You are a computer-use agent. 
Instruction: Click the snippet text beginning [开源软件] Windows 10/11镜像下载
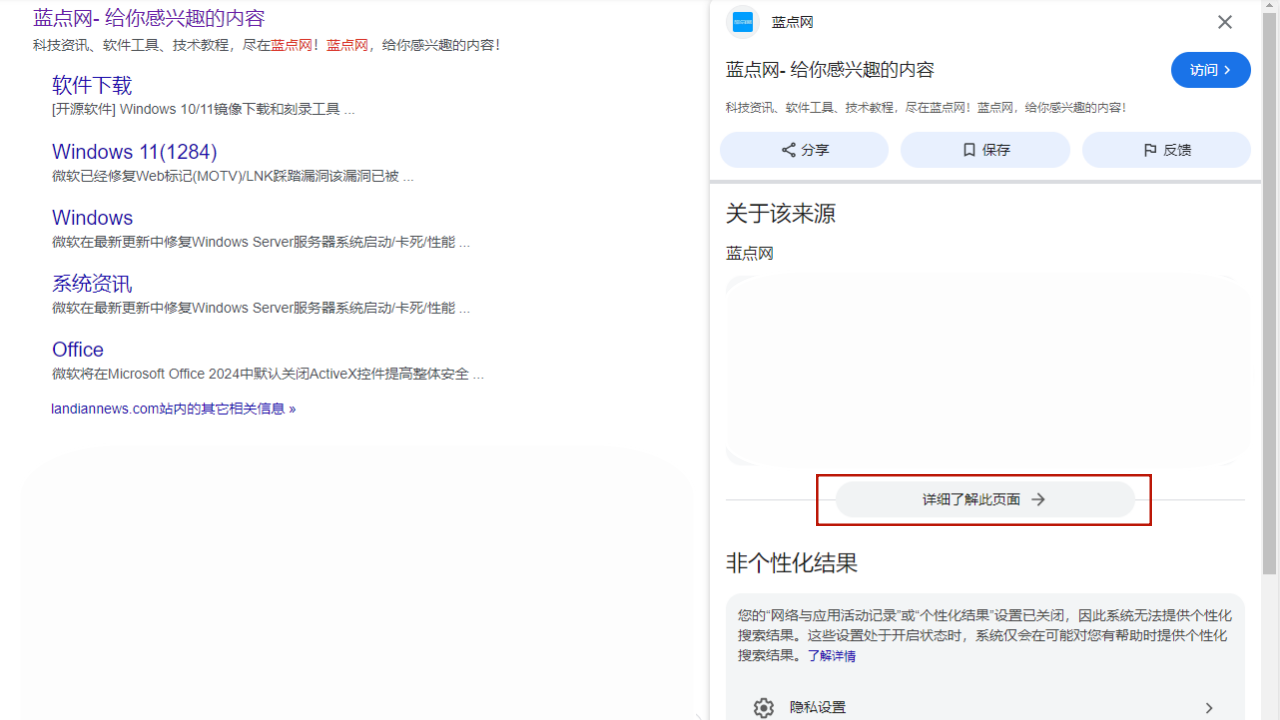click(203, 109)
